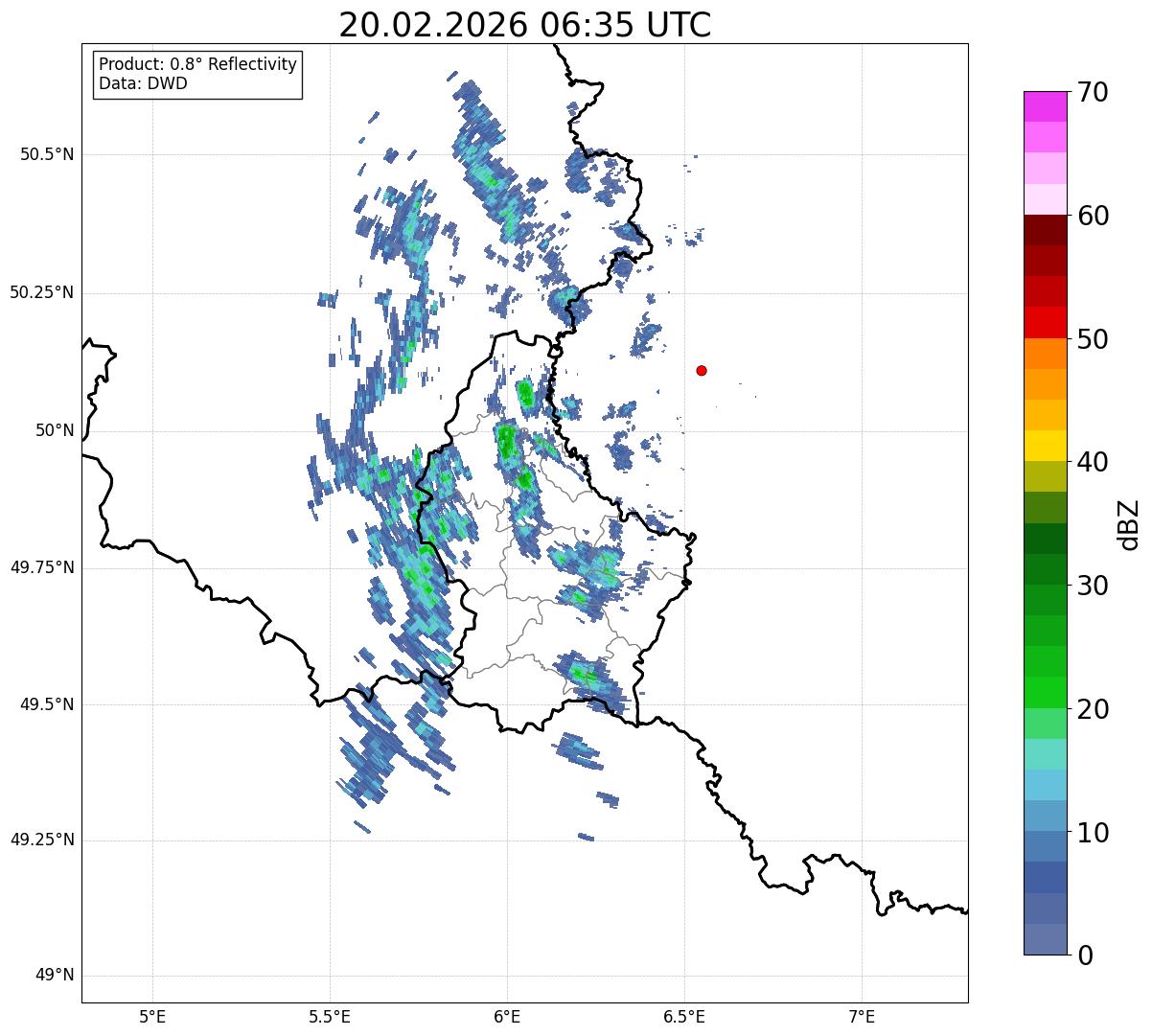Click the maroon swatch just below 60 dBZ
Image resolution: width=1152 pixels, height=1036 pixels.
[1046, 230]
